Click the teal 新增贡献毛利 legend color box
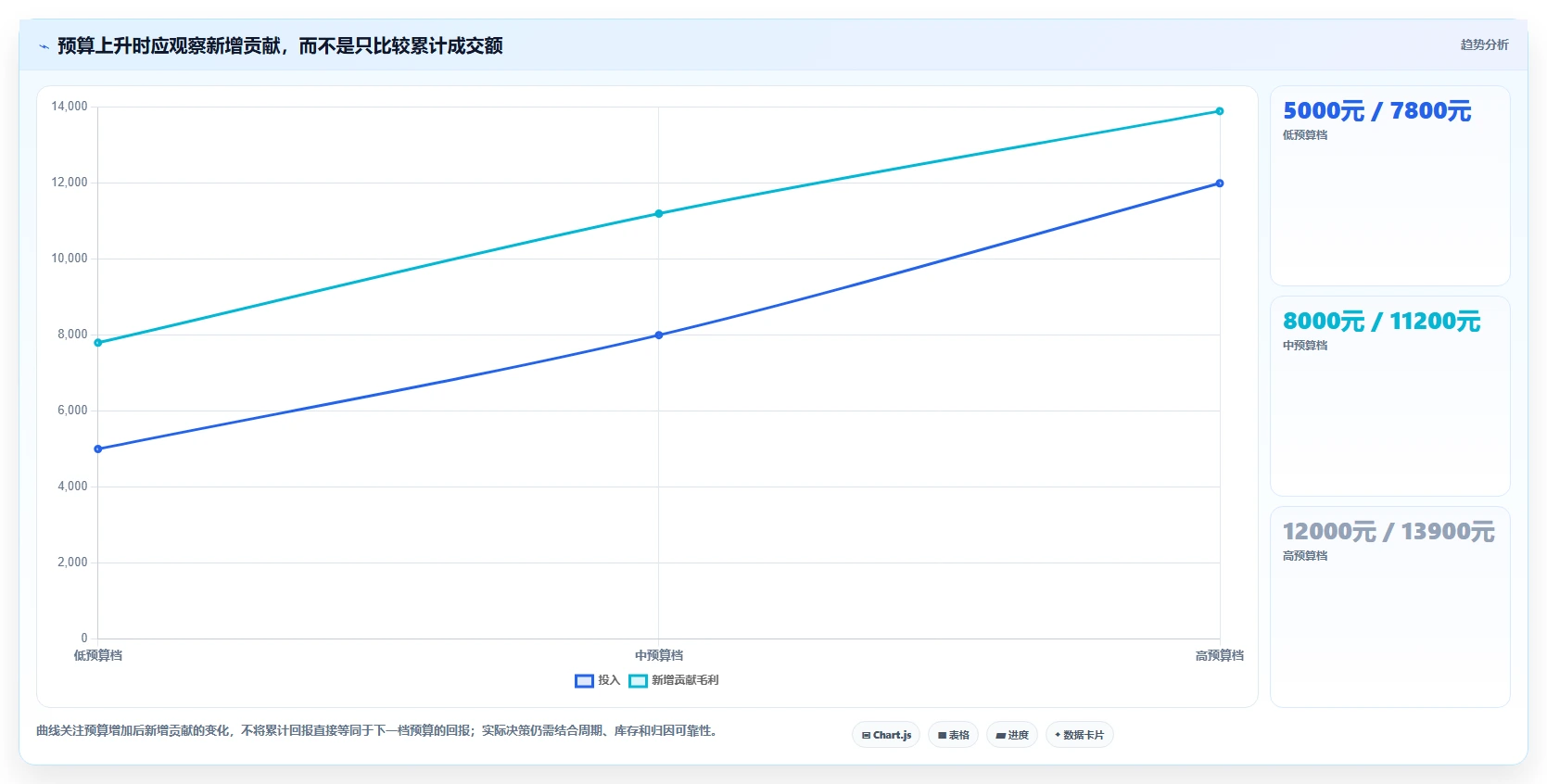The image size is (1547, 784). [638, 681]
